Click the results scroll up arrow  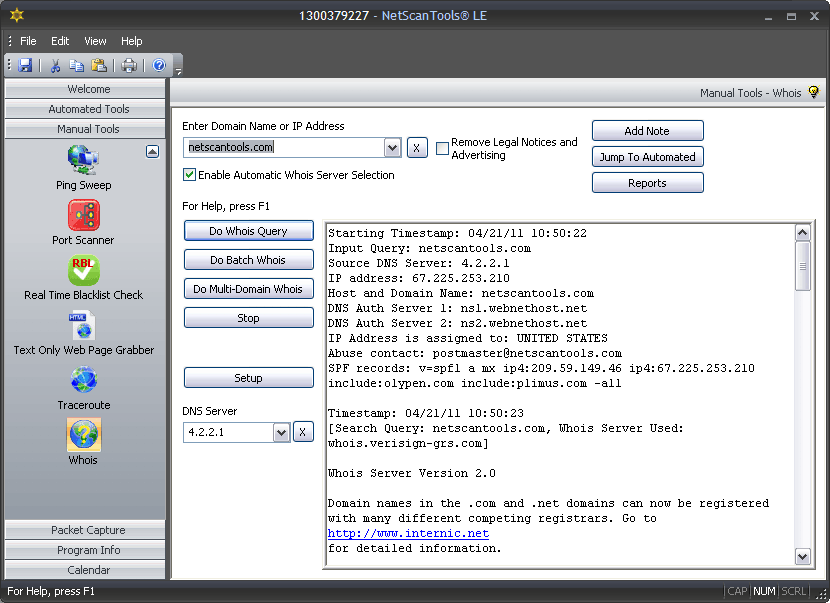[802, 232]
